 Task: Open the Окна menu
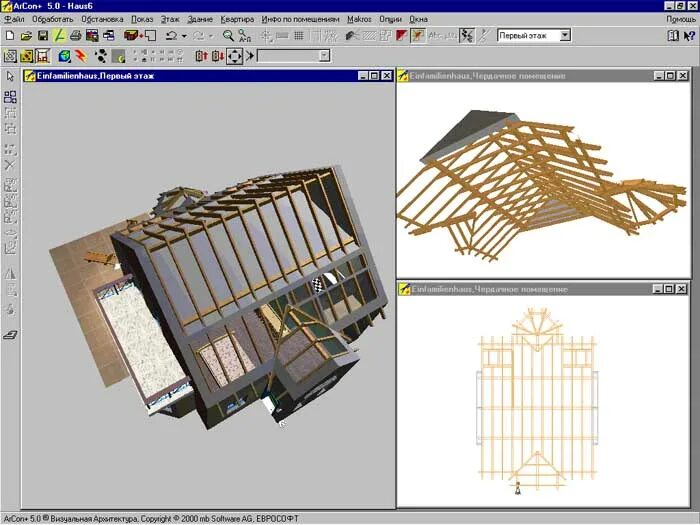coord(419,19)
